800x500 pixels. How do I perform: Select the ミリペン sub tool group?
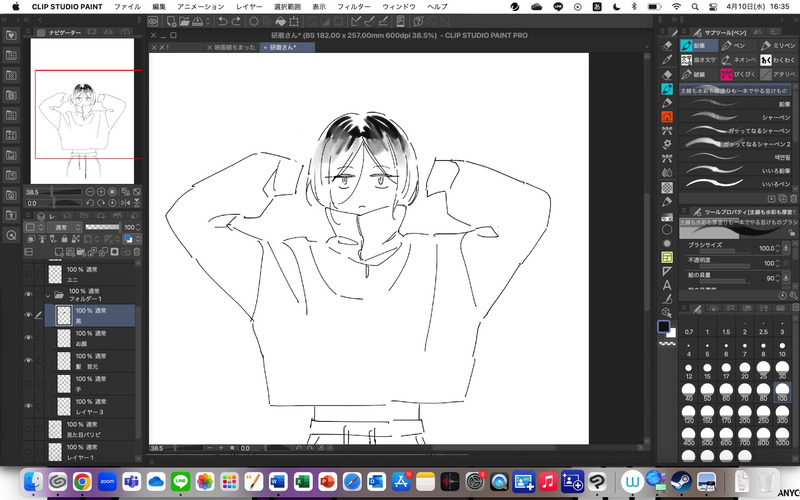(778, 45)
